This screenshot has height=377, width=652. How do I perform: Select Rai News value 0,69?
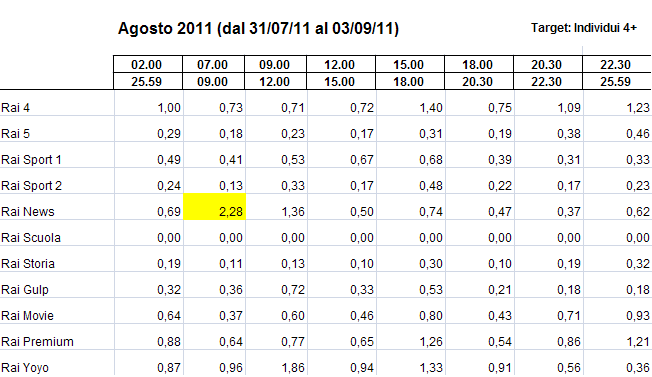pos(169,212)
